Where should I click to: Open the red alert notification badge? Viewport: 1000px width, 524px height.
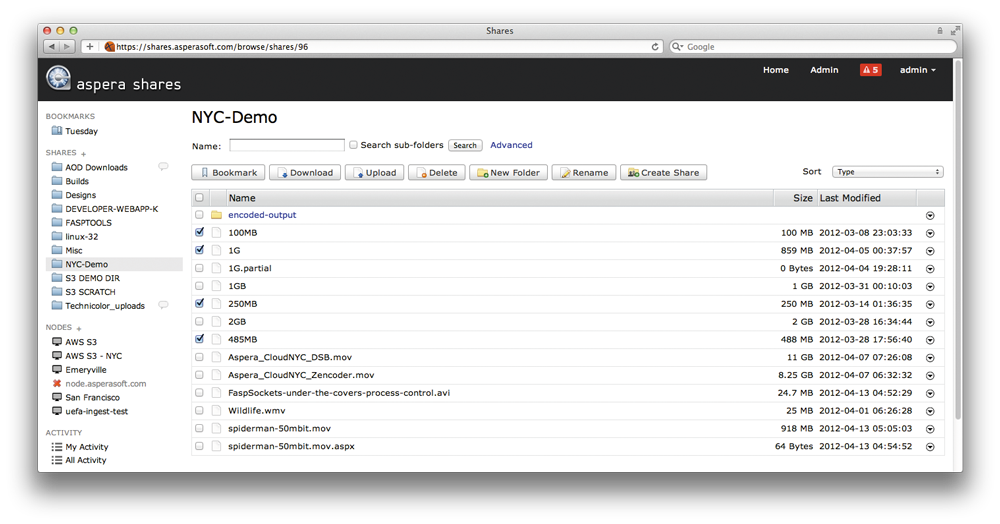coord(870,70)
